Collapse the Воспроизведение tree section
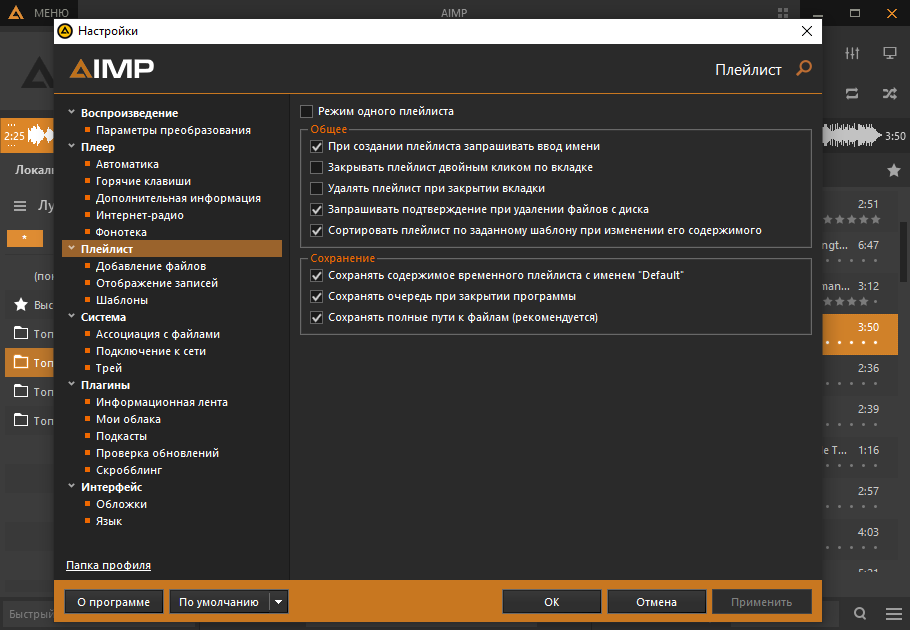Screen dimensions: 910x630 pos(71,112)
